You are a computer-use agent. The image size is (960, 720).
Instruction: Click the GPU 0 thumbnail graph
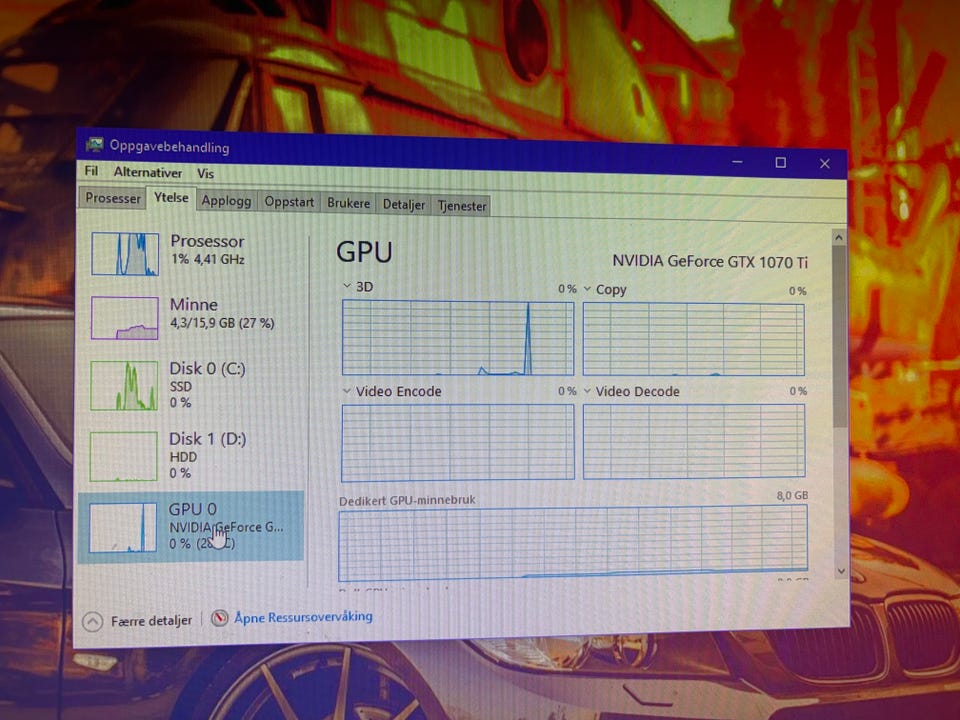click(122, 528)
